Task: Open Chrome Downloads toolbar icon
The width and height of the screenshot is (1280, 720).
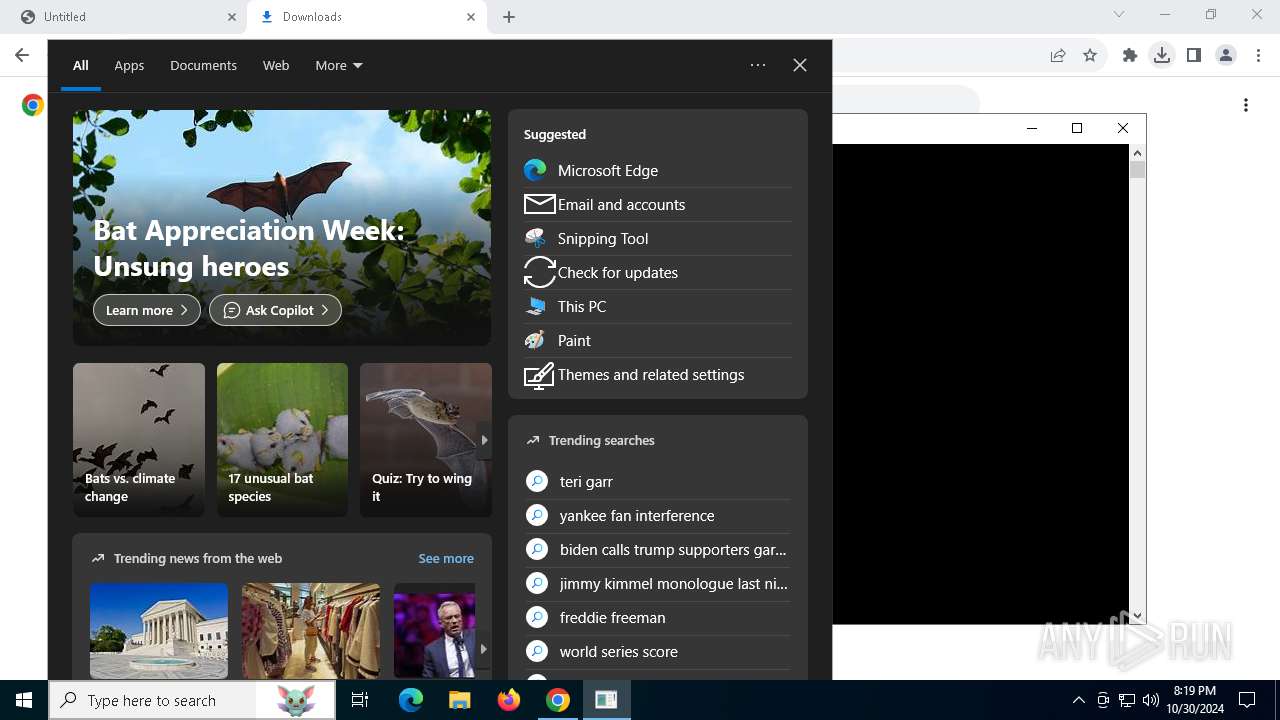Action: tap(1162, 55)
